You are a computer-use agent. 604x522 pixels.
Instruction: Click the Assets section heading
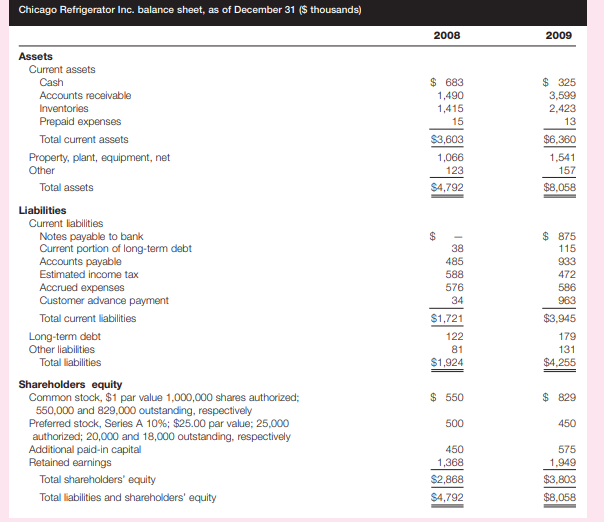coord(35,56)
